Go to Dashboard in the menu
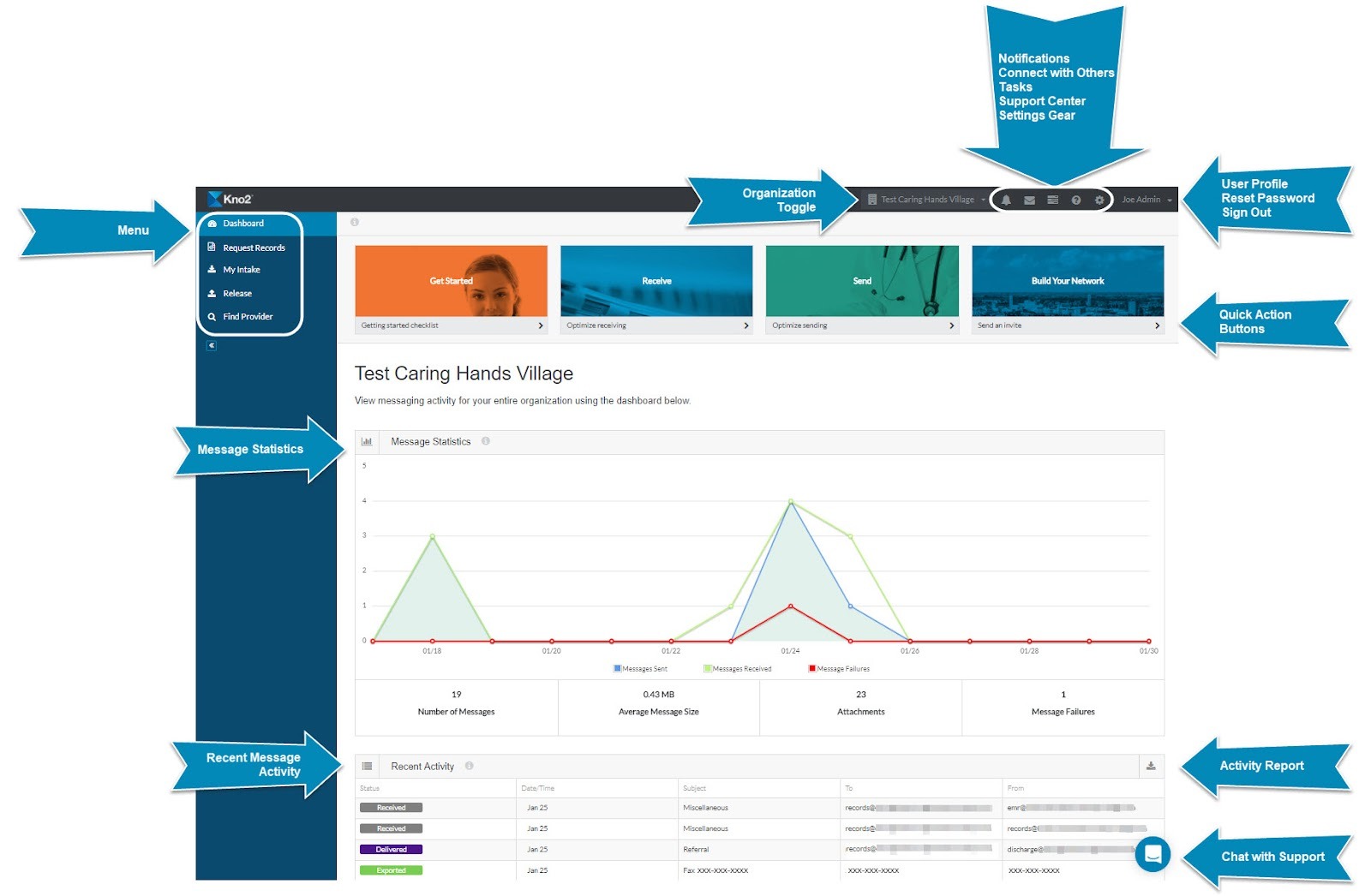This screenshot has height=896, width=1371. coord(243,224)
